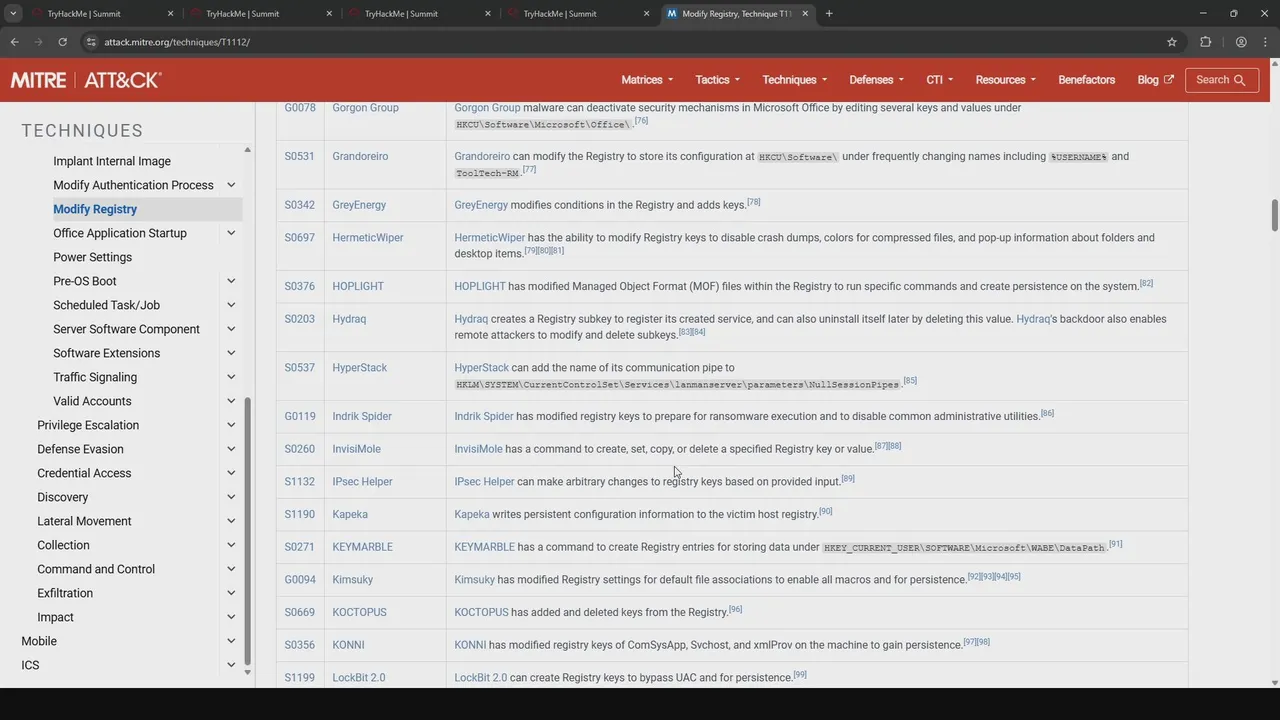View site information icon in address bar
This screenshot has height=720, width=1280.
point(91,42)
